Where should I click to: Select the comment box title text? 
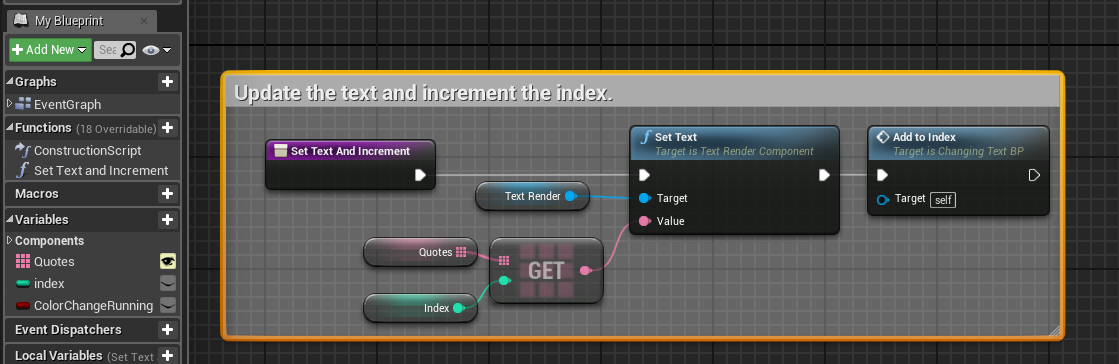click(423, 93)
